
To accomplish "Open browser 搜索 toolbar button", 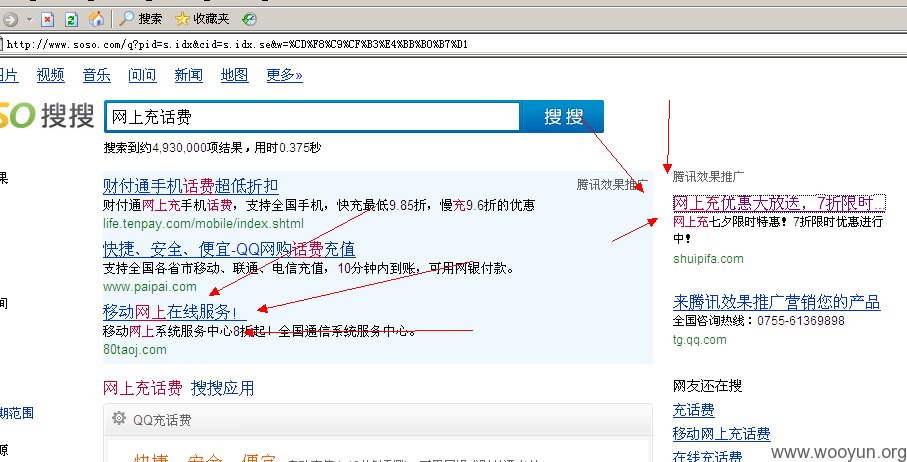I will (141, 19).
